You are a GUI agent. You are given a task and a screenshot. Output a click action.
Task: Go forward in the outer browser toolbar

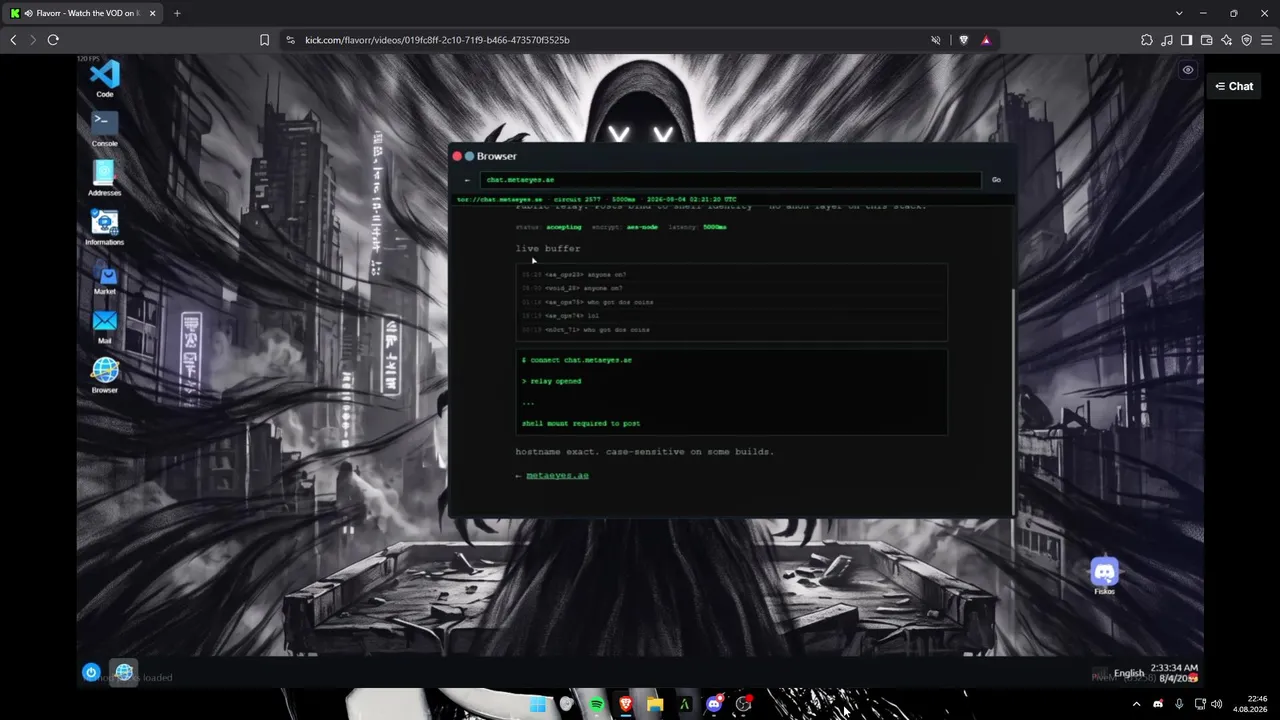pyautogui.click(x=33, y=40)
